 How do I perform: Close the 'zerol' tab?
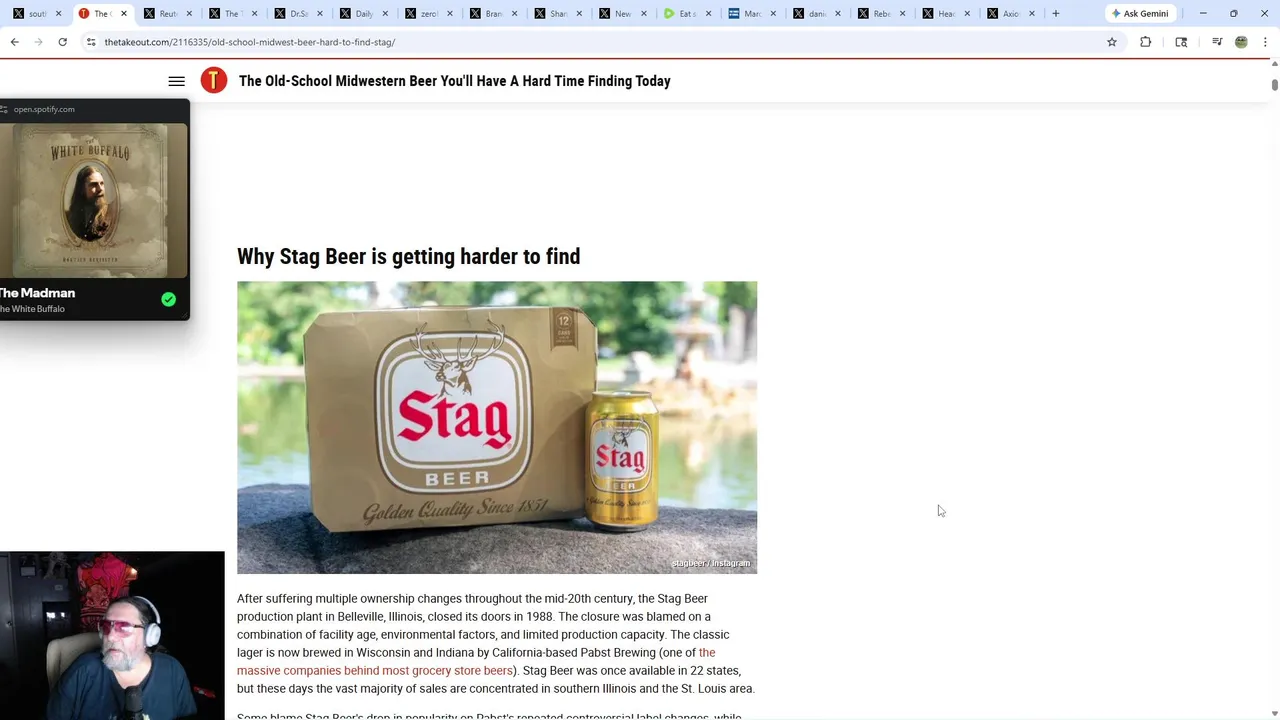point(449,14)
